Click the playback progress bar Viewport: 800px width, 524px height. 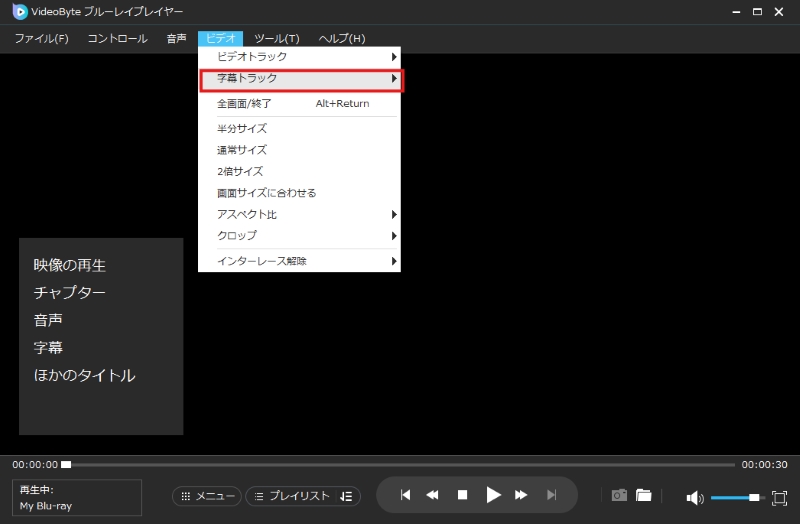[x=400, y=465]
